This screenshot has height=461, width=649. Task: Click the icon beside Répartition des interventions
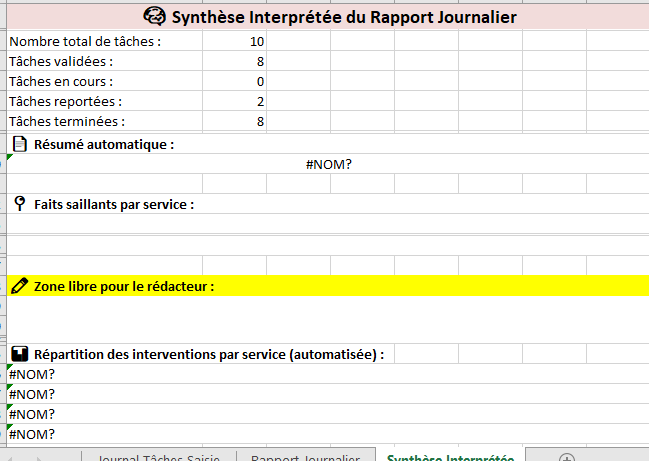tap(19, 354)
